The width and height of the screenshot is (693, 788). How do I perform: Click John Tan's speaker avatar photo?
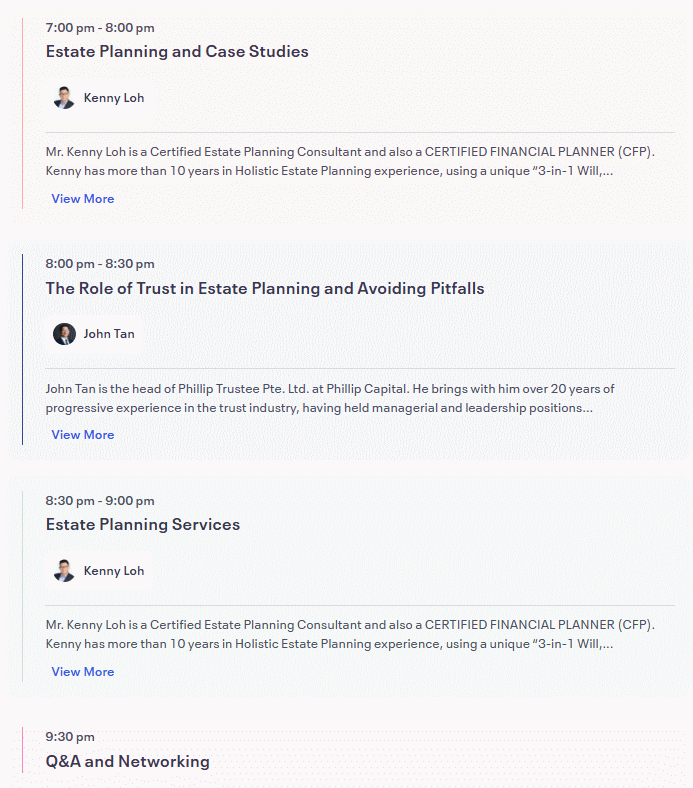pos(64,334)
